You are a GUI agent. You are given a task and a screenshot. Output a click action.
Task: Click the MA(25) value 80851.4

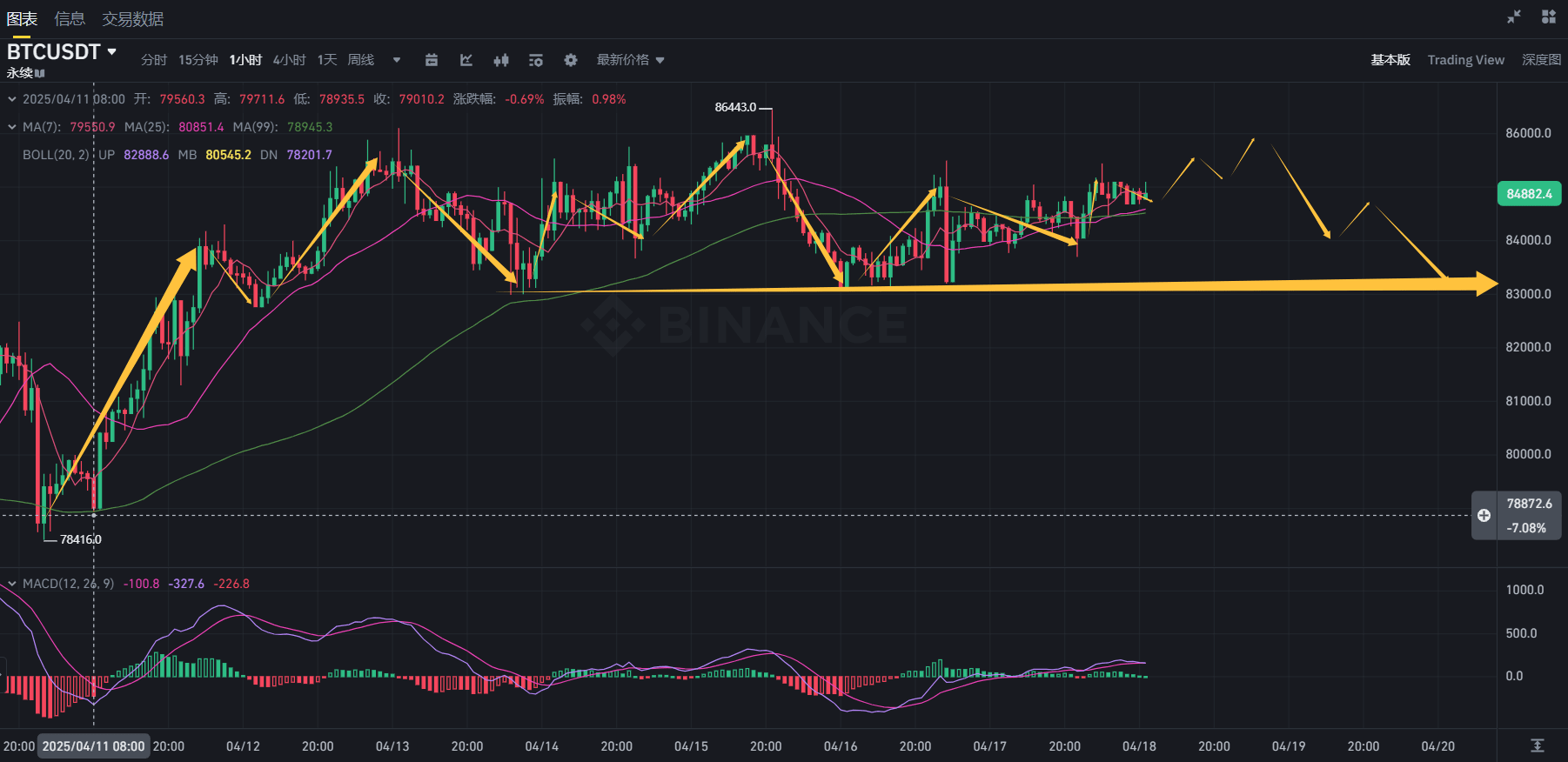coord(201,127)
